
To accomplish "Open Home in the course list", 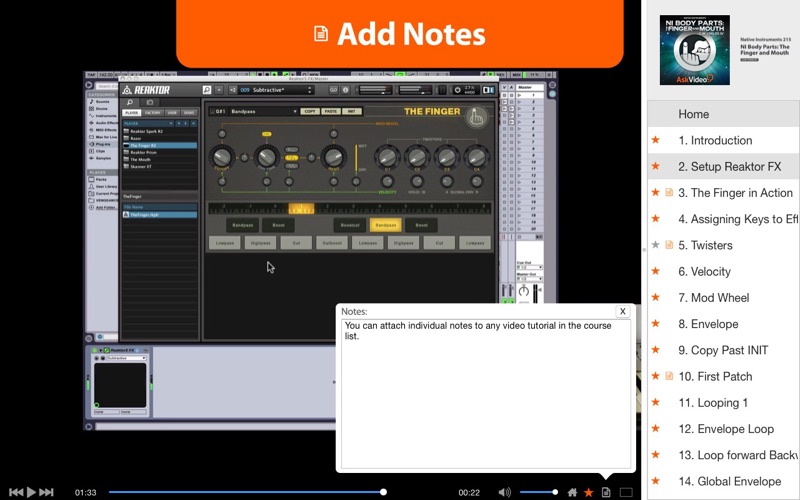I will [723, 114].
